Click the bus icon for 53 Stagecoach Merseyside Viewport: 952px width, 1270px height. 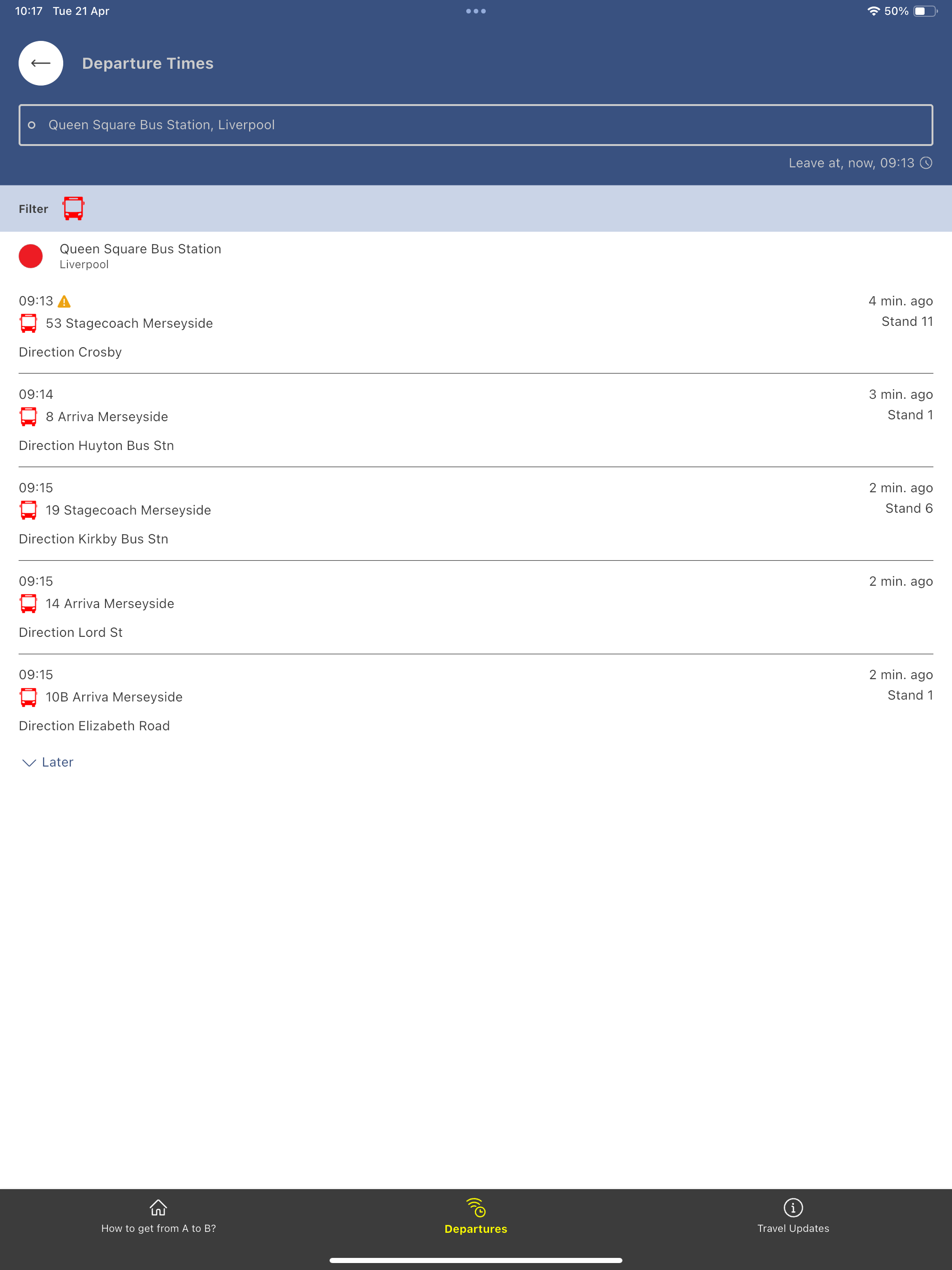(x=28, y=323)
